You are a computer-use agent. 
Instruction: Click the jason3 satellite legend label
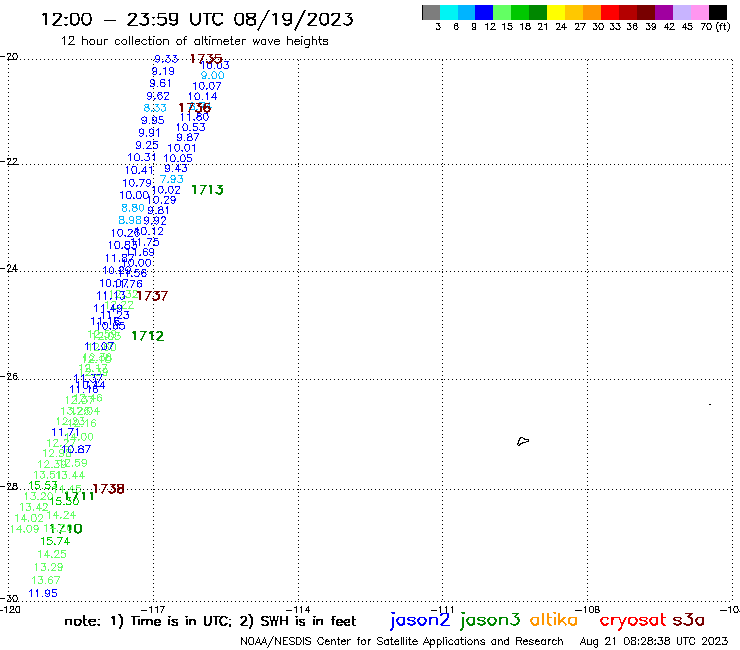coord(490,620)
